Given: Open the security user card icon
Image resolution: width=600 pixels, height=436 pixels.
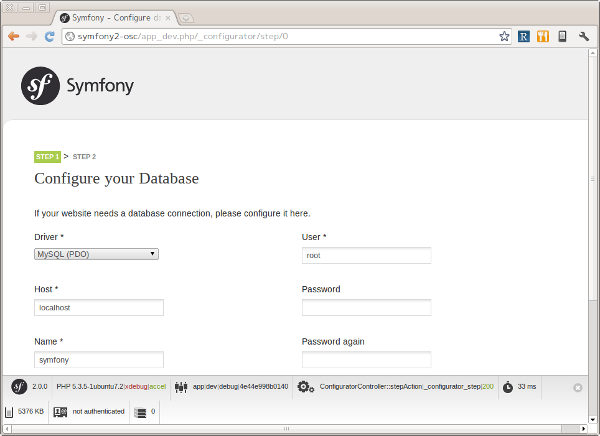Looking at the screenshot, I should pyautogui.click(x=60, y=412).
